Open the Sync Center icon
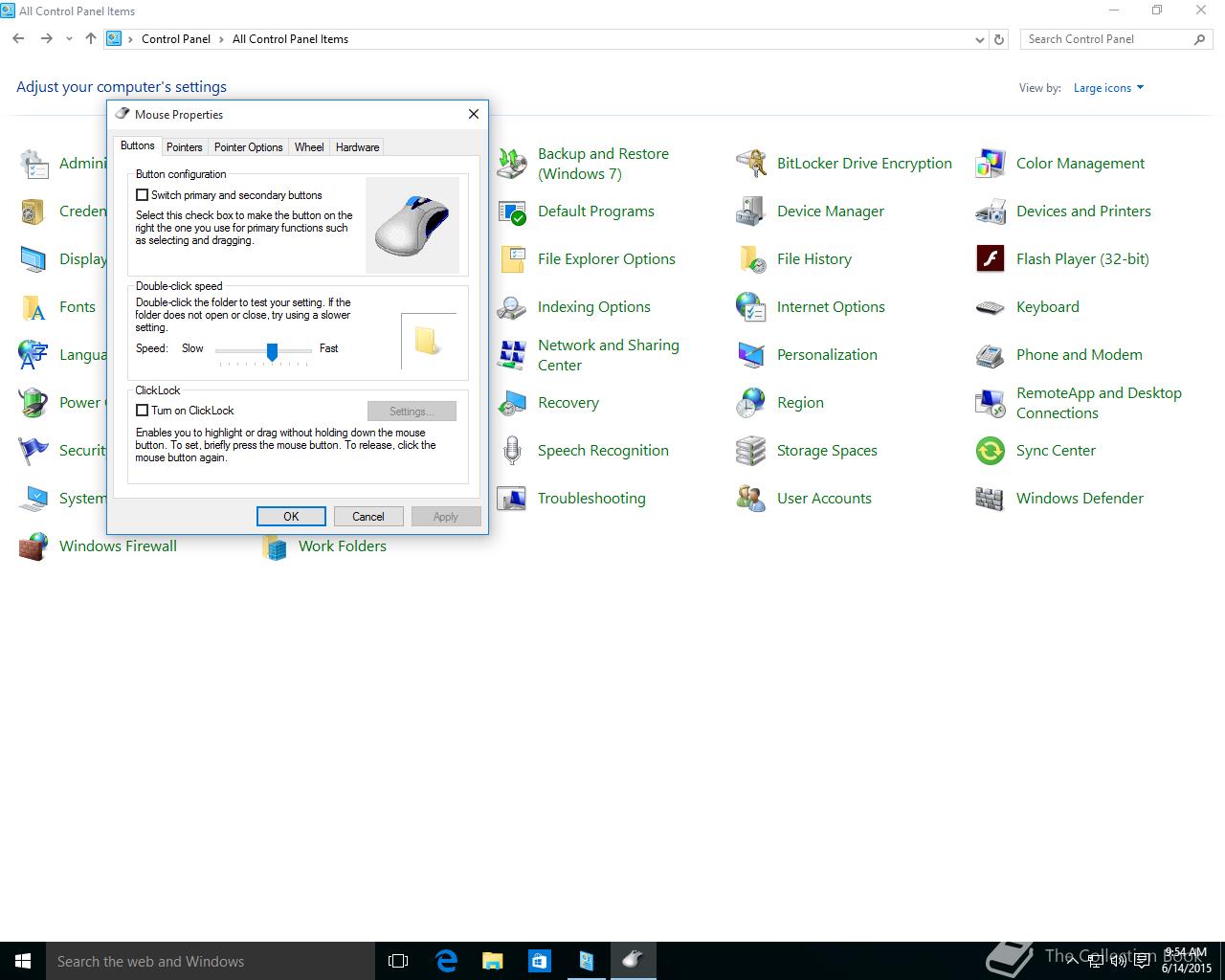This screenshot has height=980, width=1225. [x=990, y=451]
